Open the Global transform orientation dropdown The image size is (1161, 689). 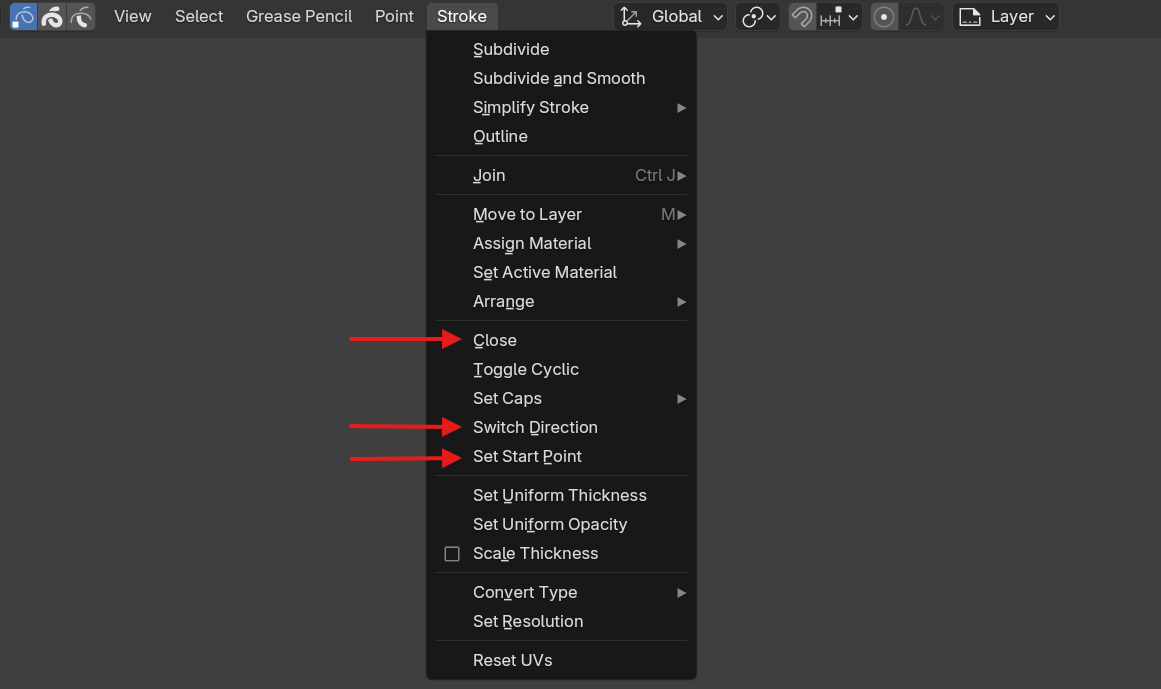[672, 17]
